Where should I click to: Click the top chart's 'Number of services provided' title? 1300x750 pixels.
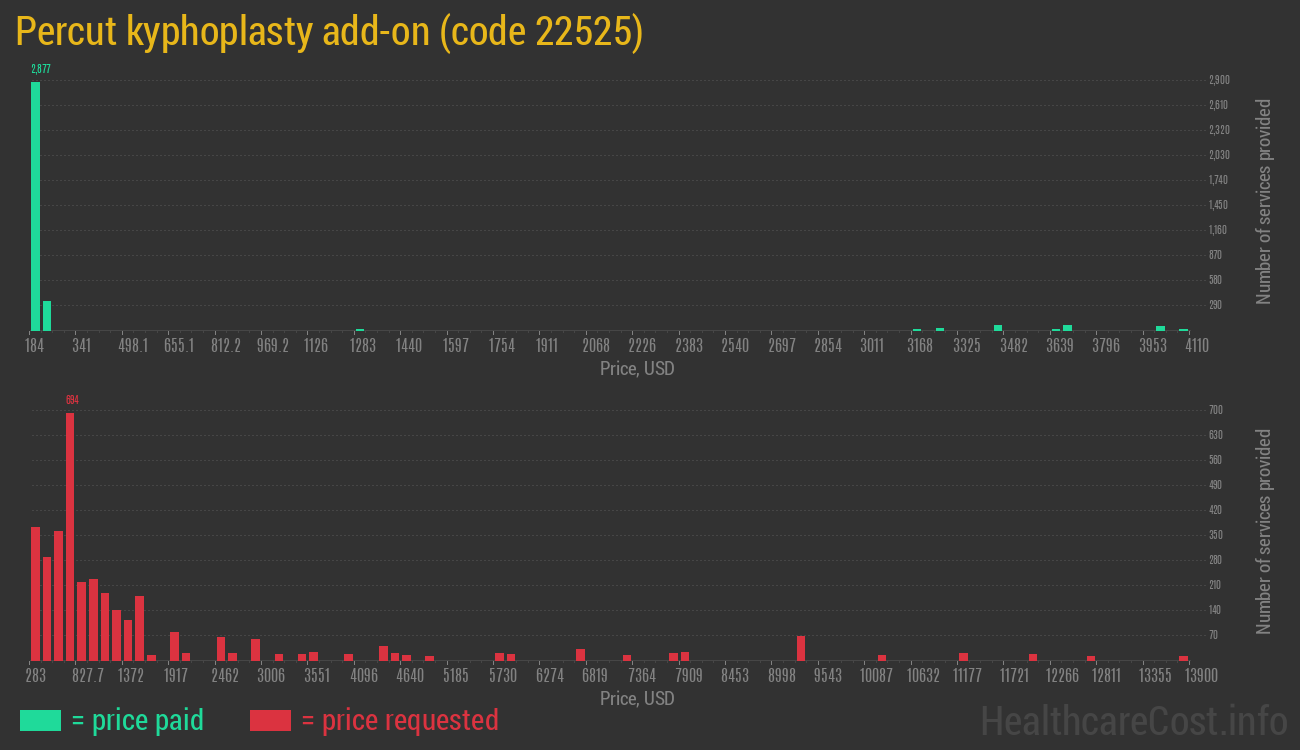[x=1264, y=201]
